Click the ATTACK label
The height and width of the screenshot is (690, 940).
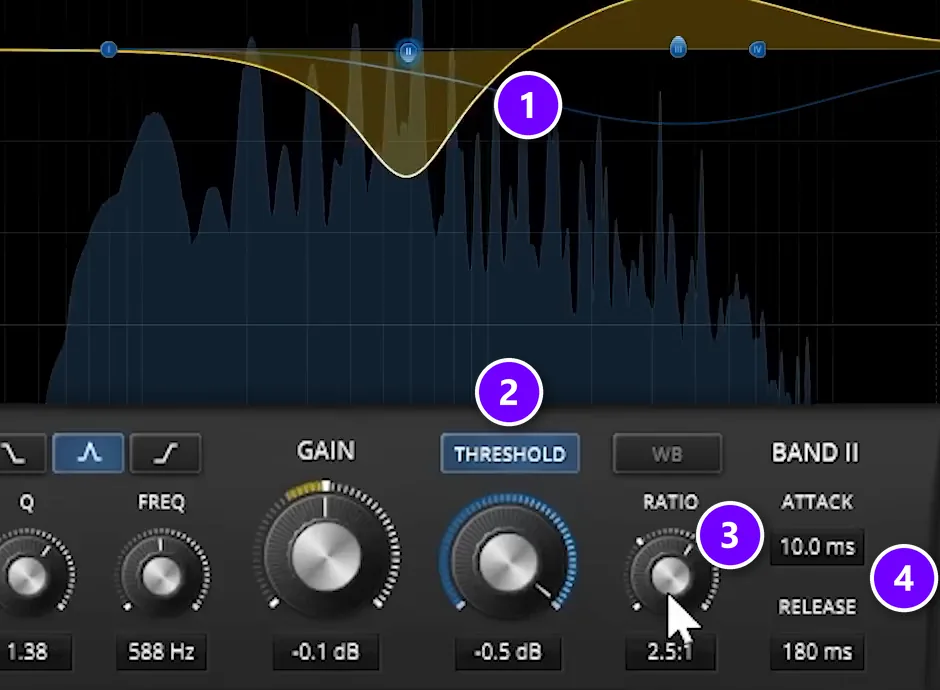[817, 502]
